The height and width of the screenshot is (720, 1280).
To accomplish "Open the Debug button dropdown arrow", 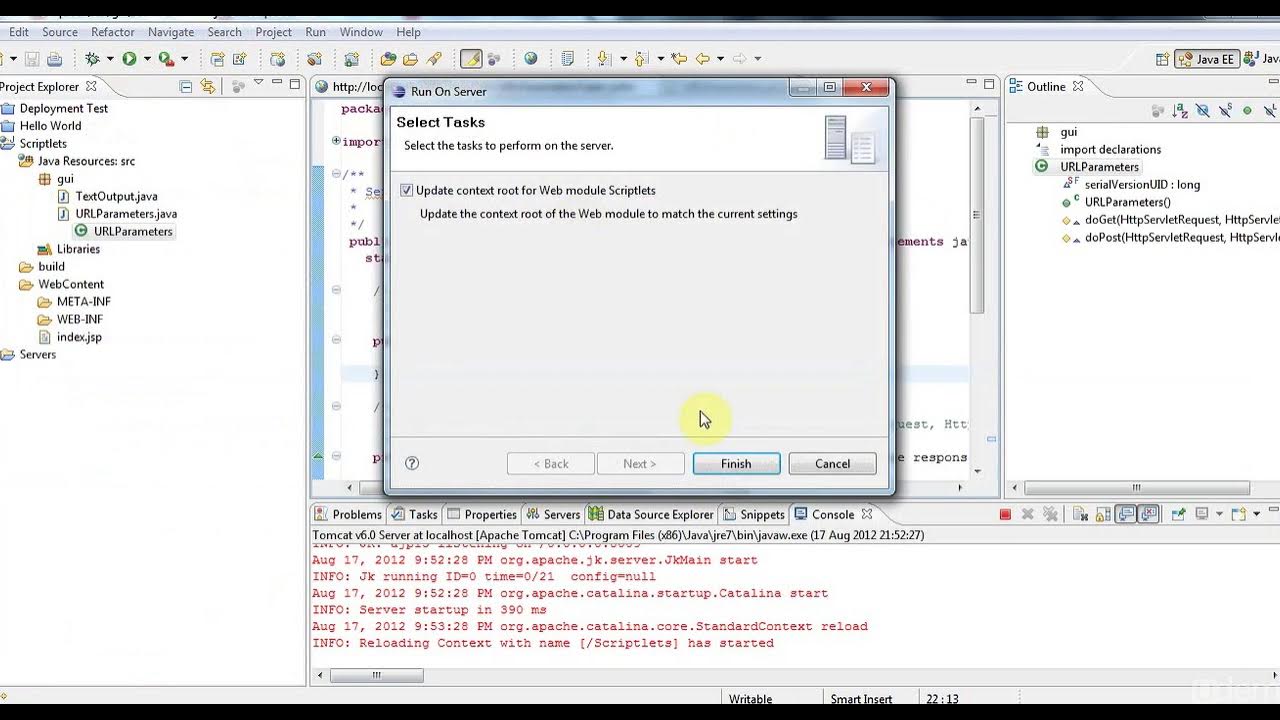I will [x=110, y=59].
